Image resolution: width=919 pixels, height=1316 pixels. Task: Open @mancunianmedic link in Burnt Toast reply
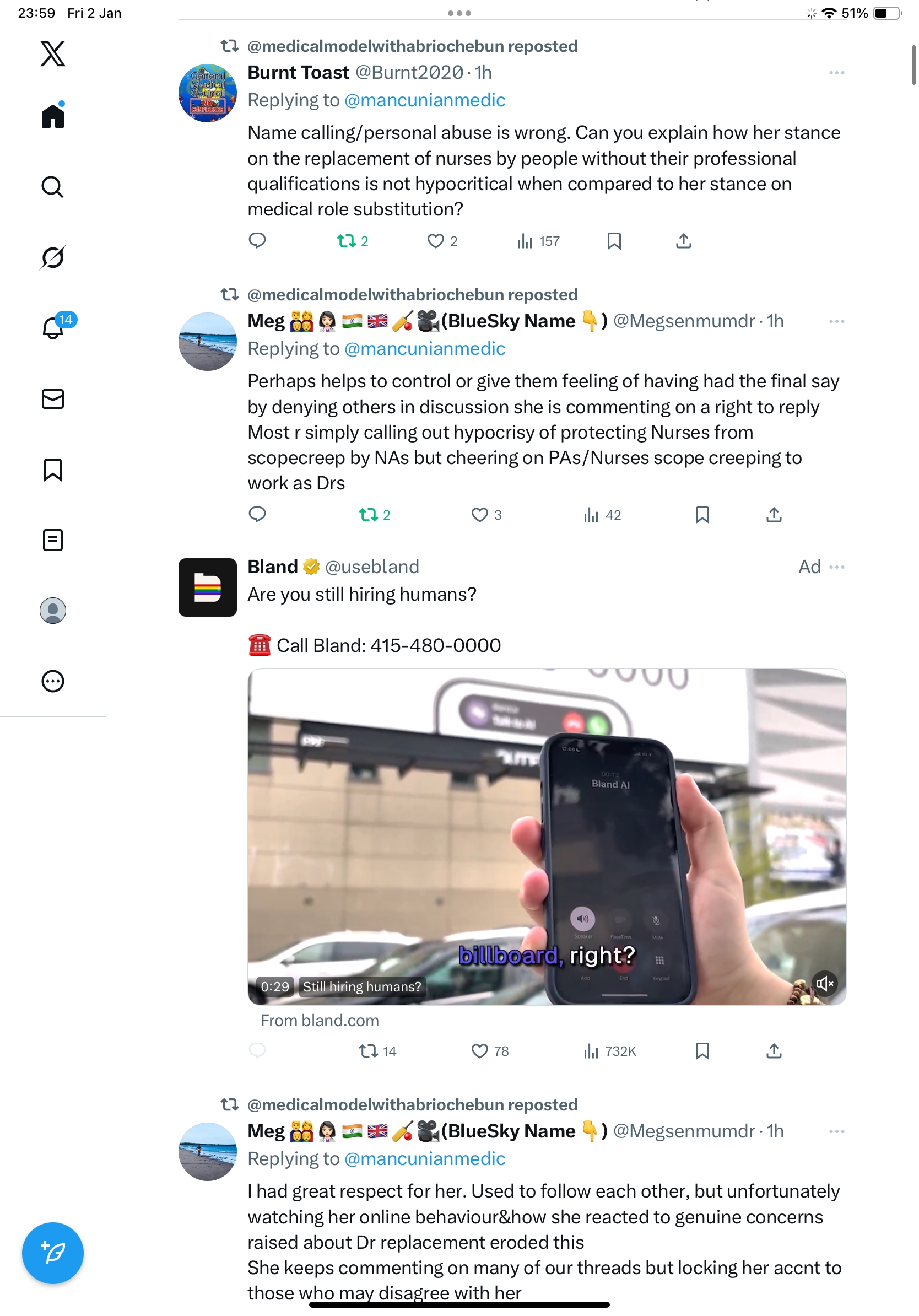tap(425, 100)
